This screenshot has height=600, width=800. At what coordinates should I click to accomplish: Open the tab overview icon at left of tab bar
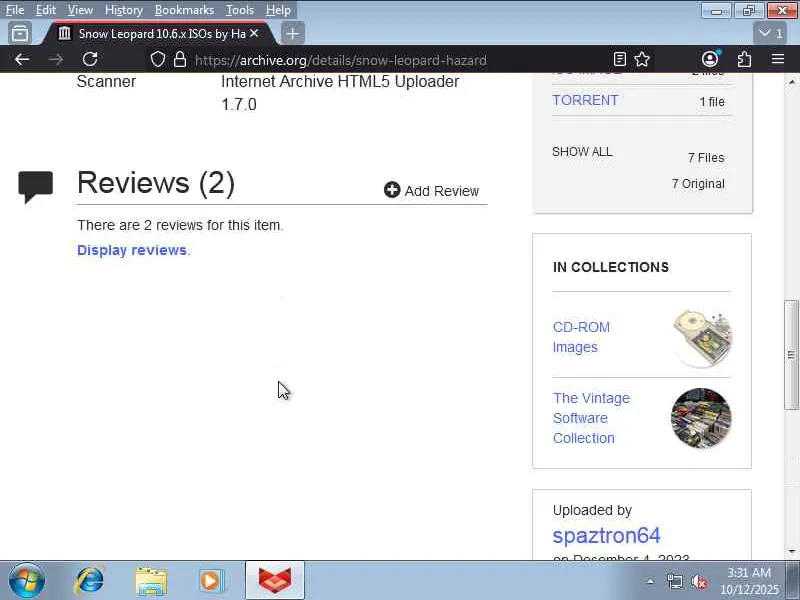pos(20,34)
